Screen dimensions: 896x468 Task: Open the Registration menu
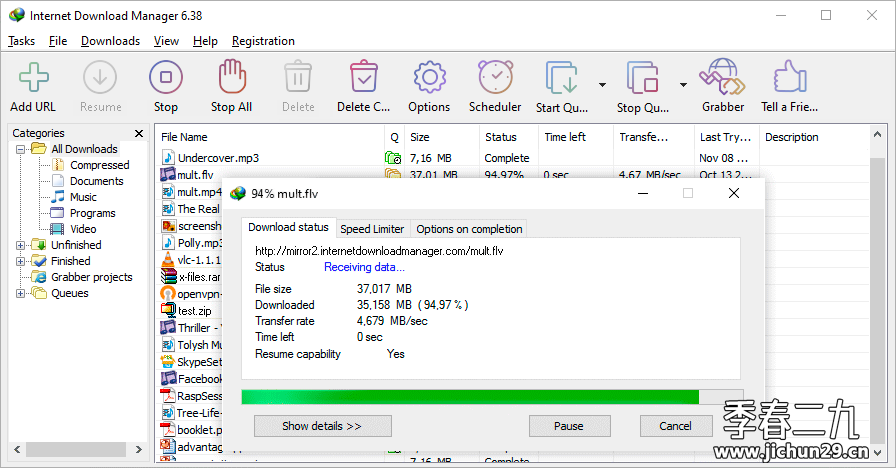coord(263,41)
